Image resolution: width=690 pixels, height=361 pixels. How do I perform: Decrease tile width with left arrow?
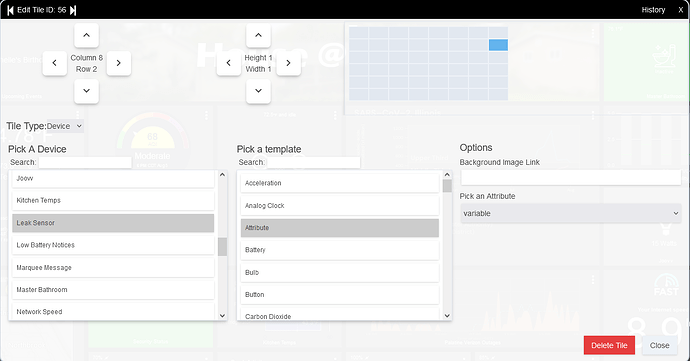228,63
